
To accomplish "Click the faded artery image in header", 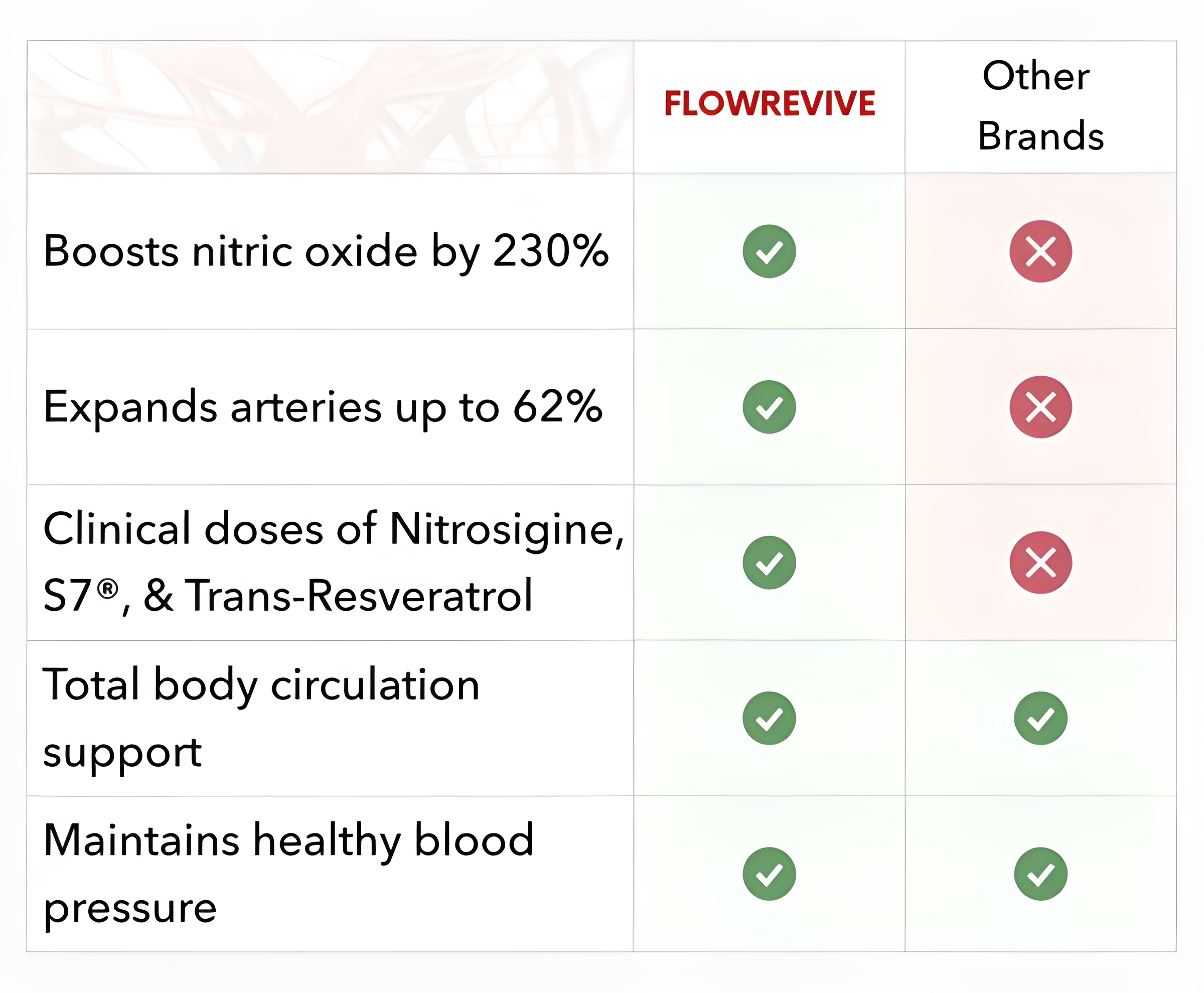I will tap(330, 107).
